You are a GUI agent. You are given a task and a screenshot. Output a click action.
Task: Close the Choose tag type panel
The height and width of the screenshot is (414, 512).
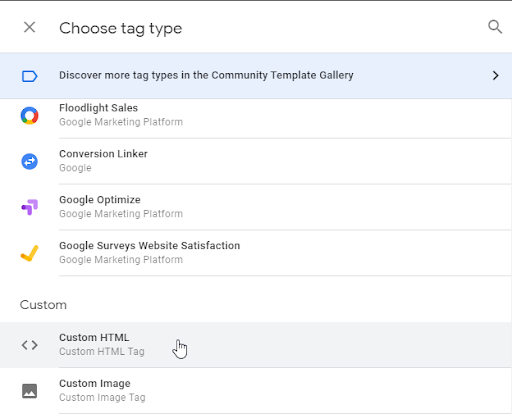30,27
